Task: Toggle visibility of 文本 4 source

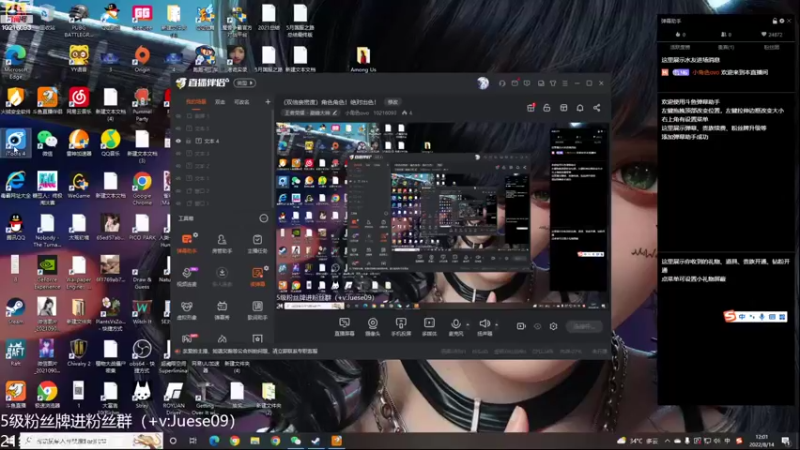Action: click(178, 141)
